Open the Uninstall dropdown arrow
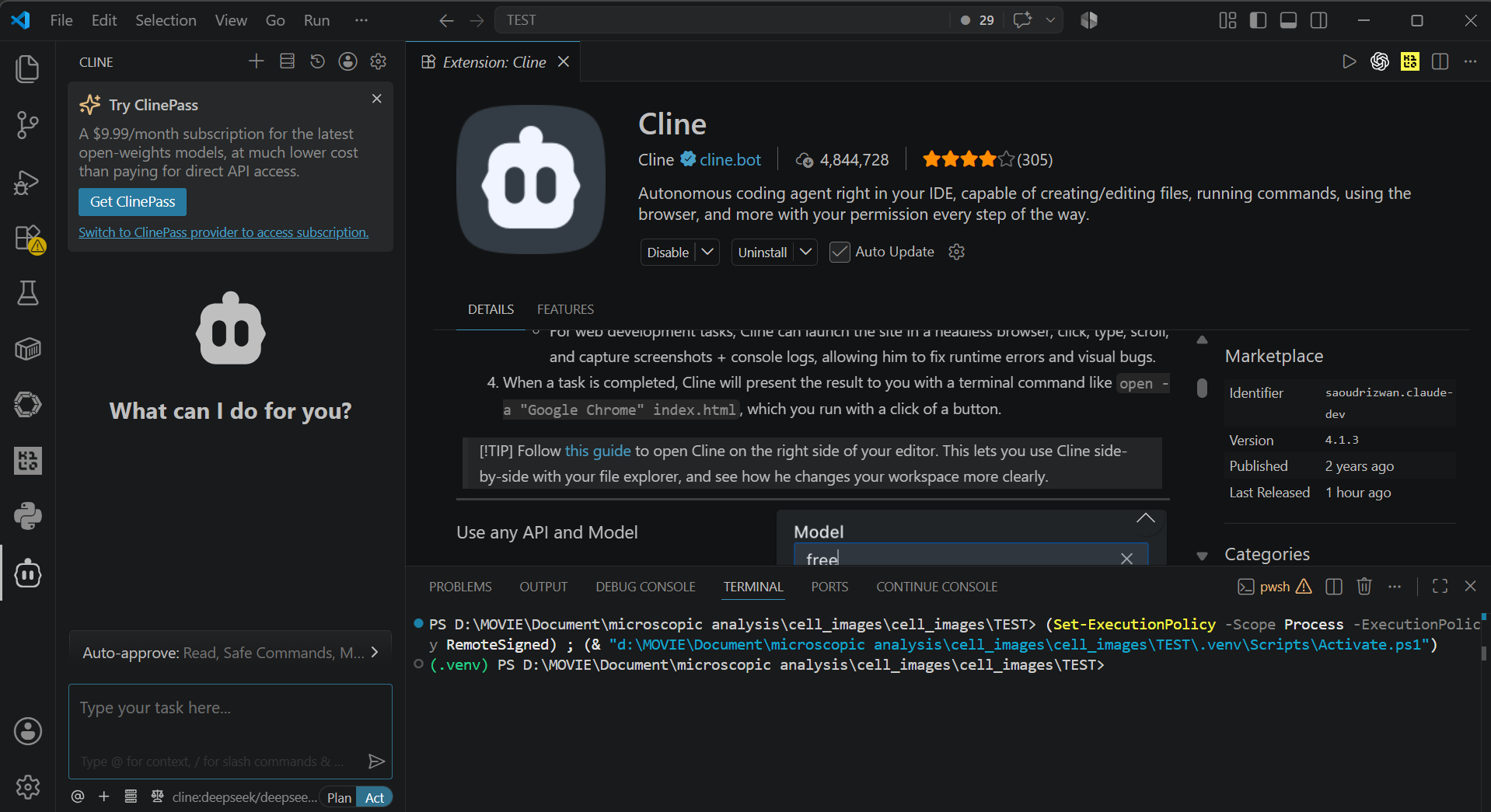 click(x=806, y=252)
